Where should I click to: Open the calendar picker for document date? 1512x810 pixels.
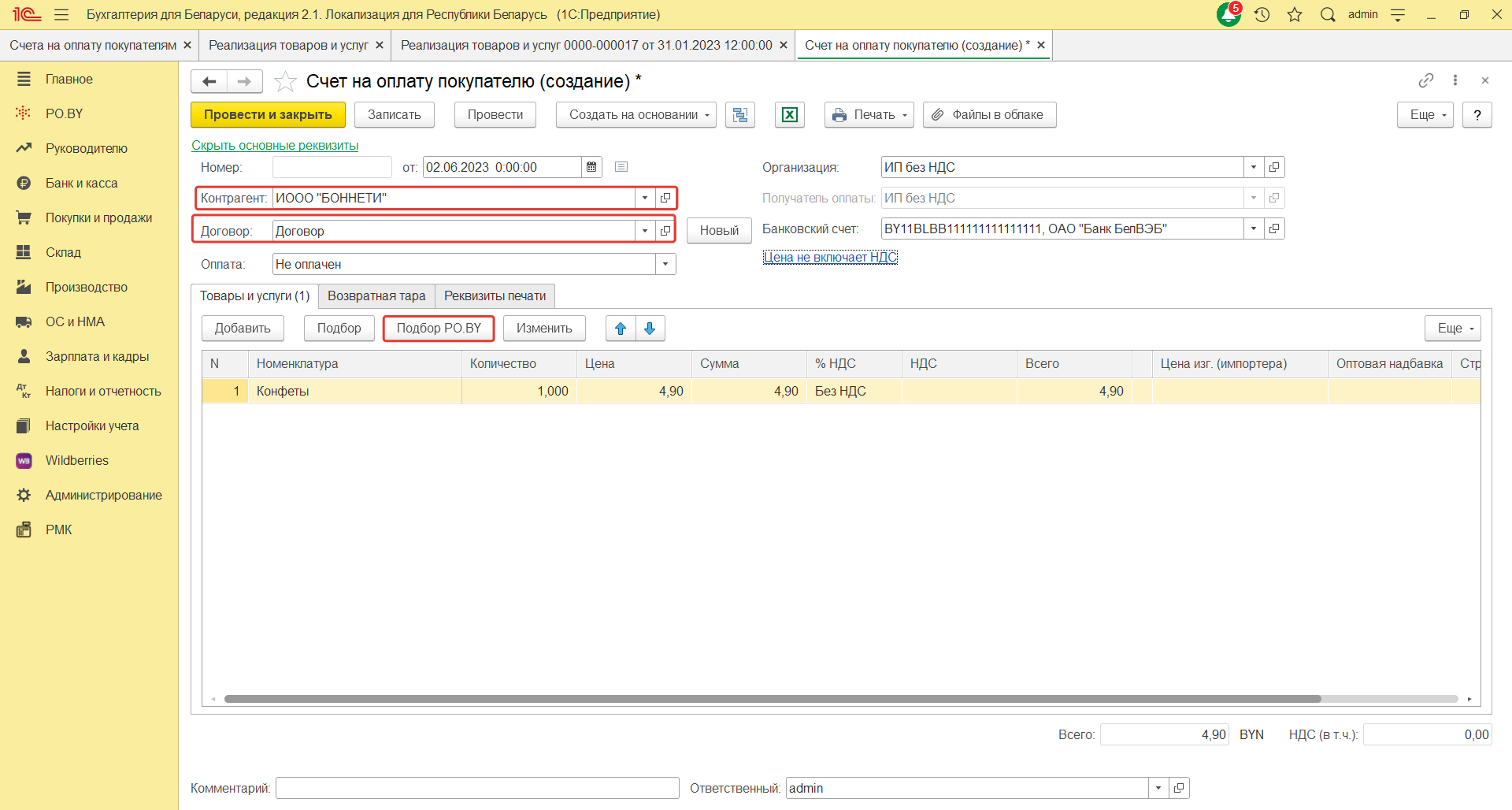pos(591,167)
